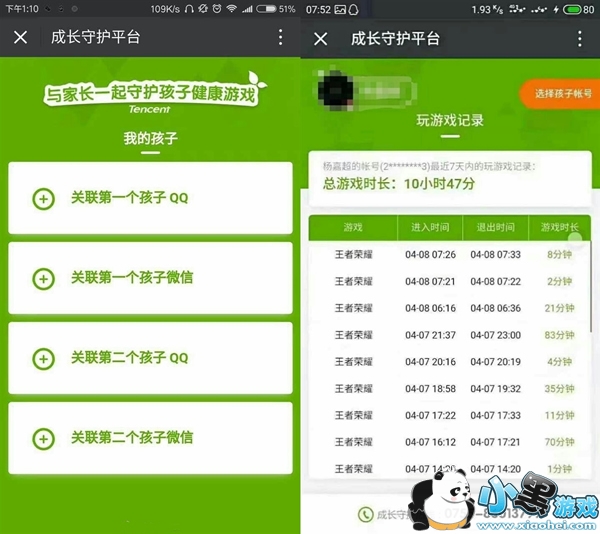Tap the alarm icon in left status bar
The image size is (600, 534).
pyautogui.click(x=217, y=8)
